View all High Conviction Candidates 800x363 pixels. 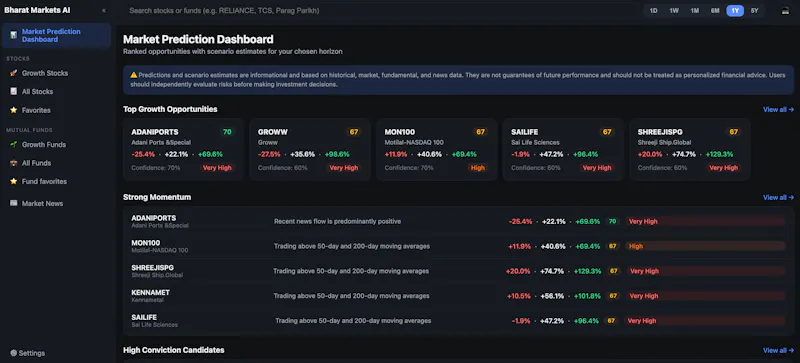coord(778,350)
